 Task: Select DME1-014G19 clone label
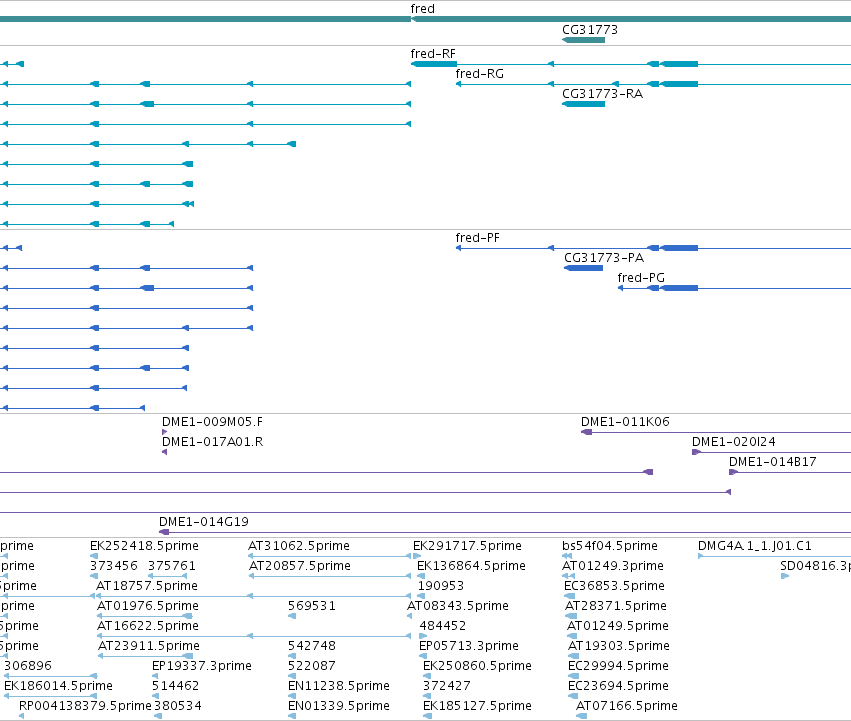[x=204, y=522]
